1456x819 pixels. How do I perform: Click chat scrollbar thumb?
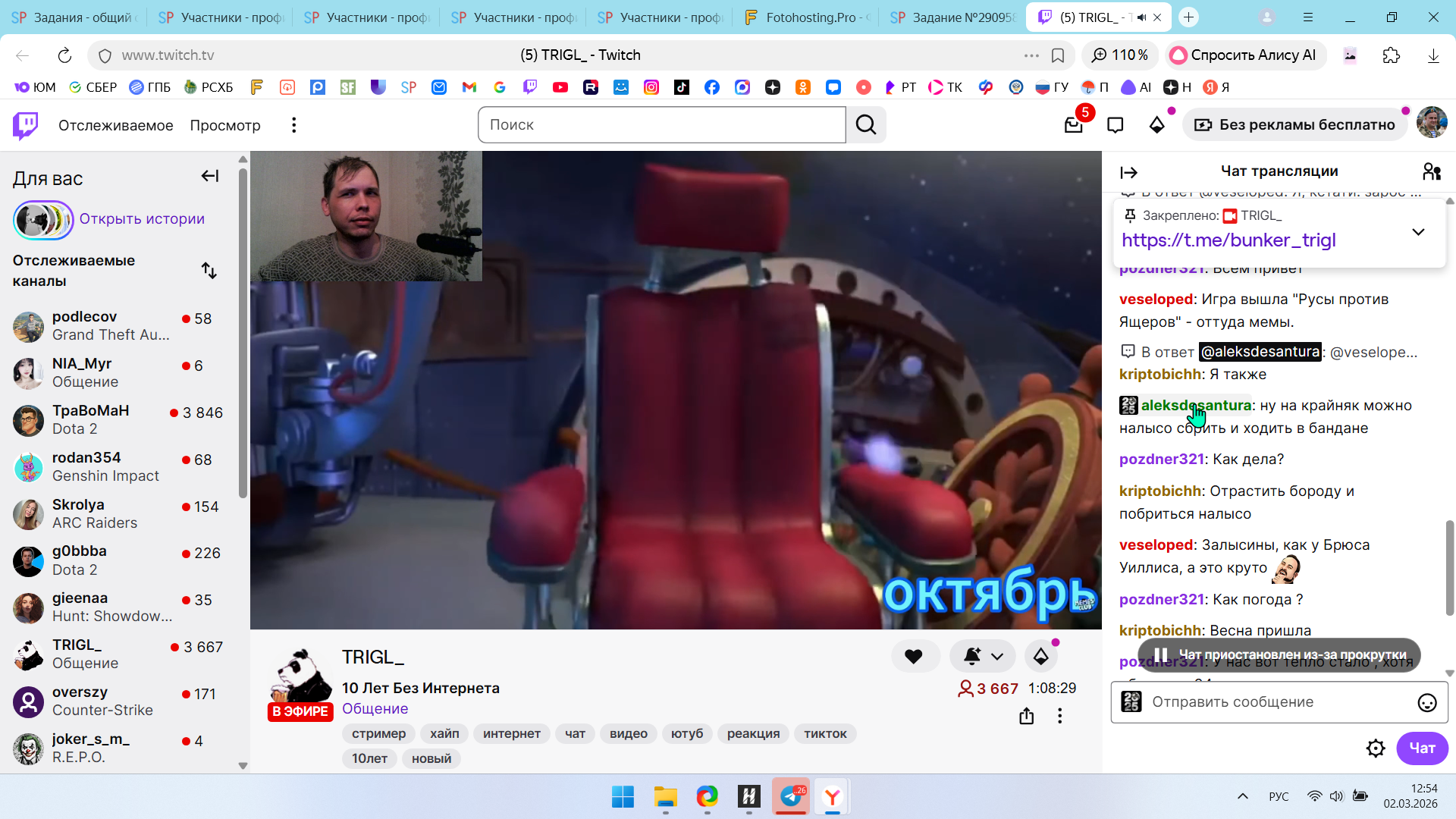[x=1449, y=567]
